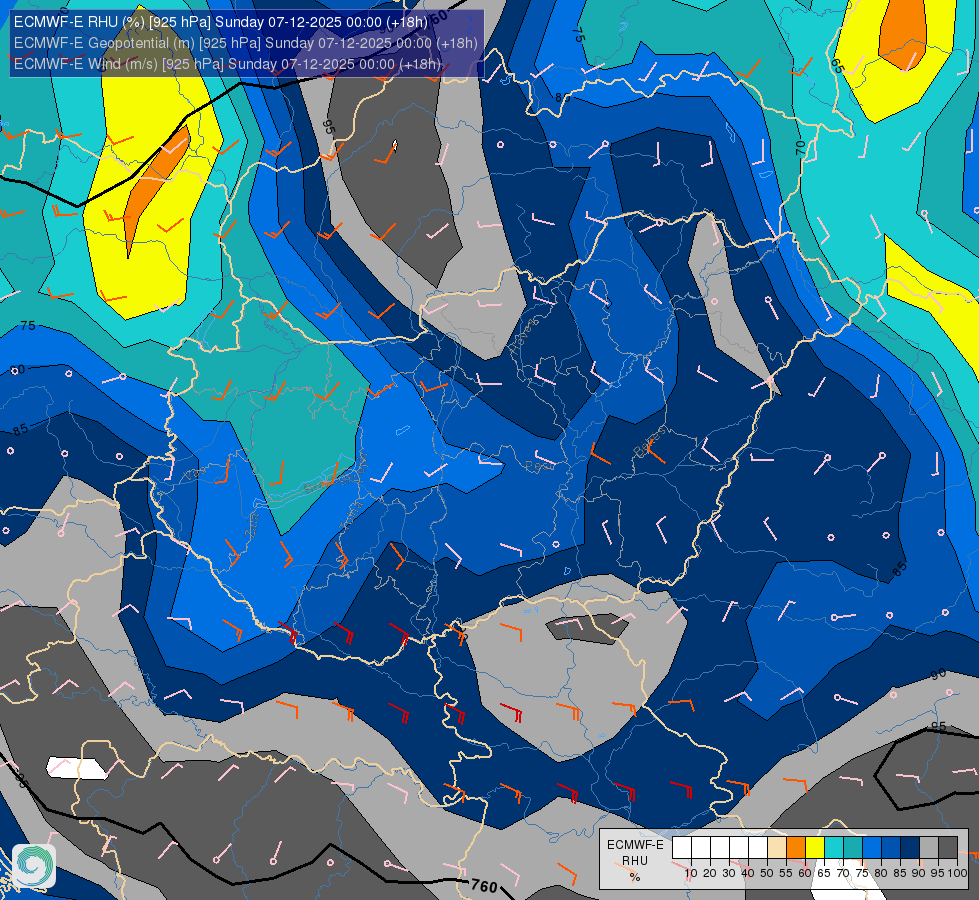Select the ECMWF-E Geopotential (m) title line
Image resolution: width=979 pixels, height=900 pixels.
point(245,43)
